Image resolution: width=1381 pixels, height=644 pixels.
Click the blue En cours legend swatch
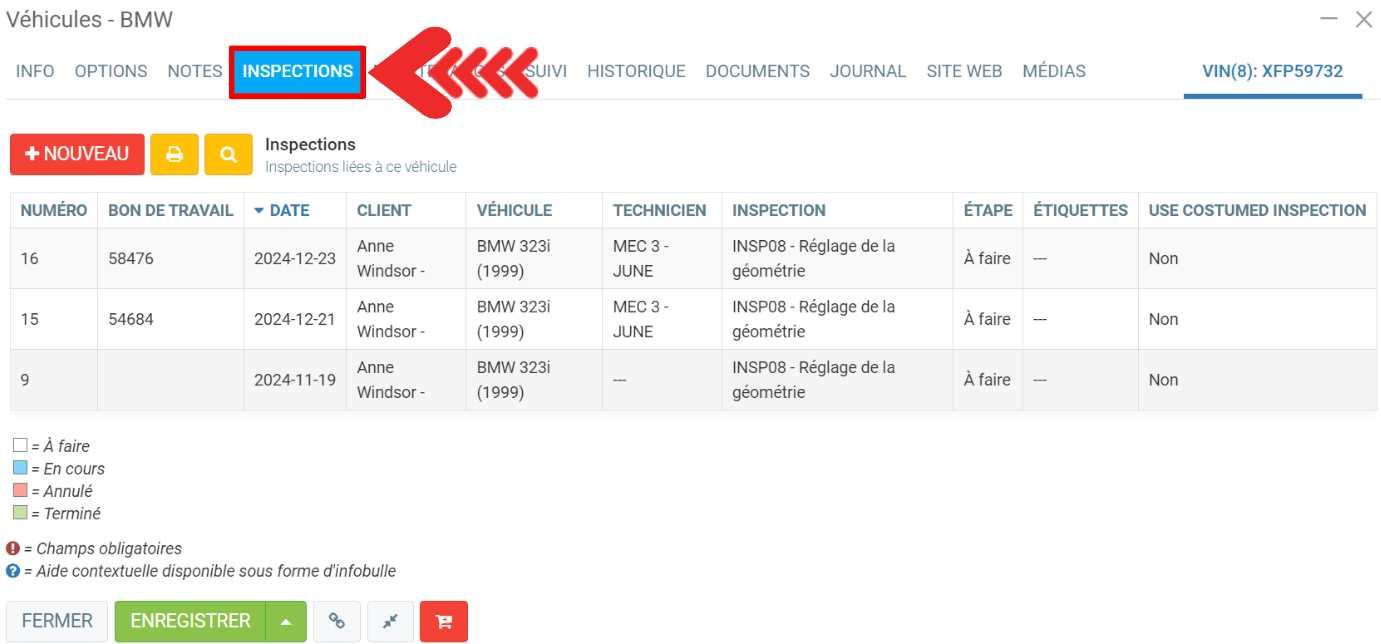tap(20, 468)
